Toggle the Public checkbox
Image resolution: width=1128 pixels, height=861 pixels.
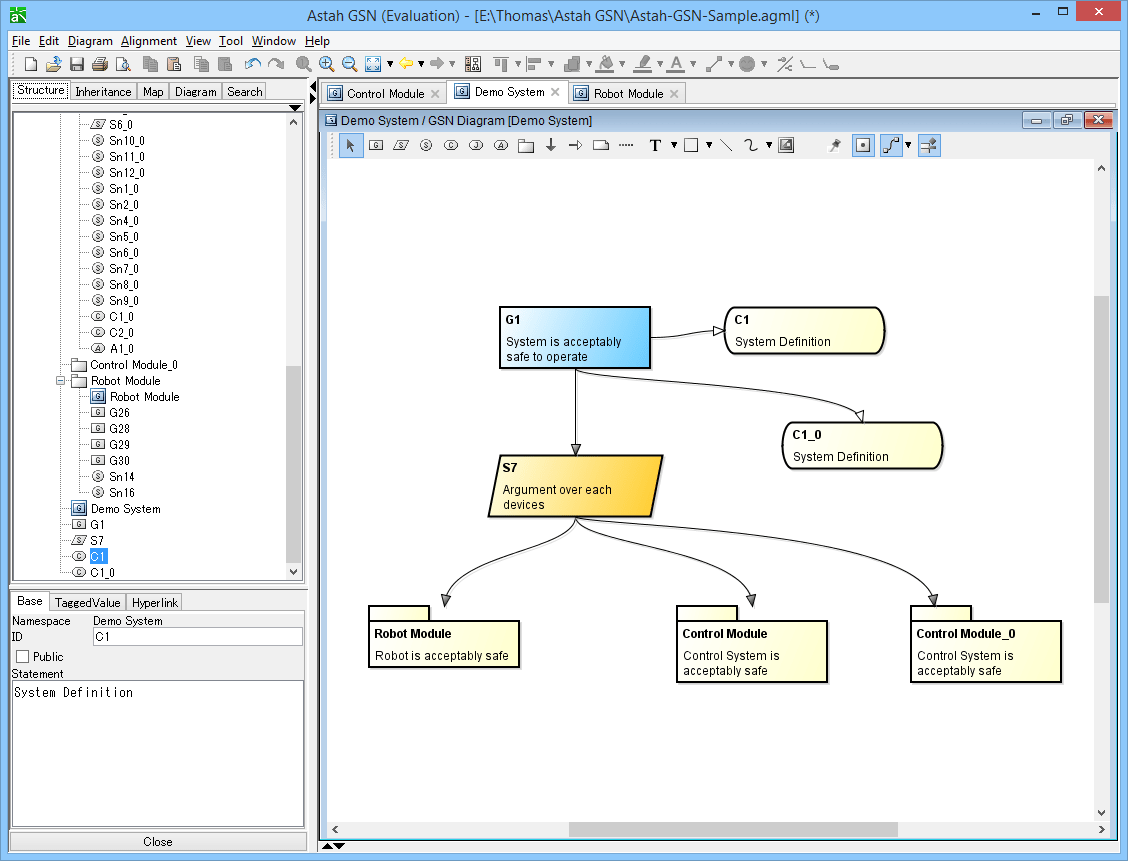(x=22, y=657)
